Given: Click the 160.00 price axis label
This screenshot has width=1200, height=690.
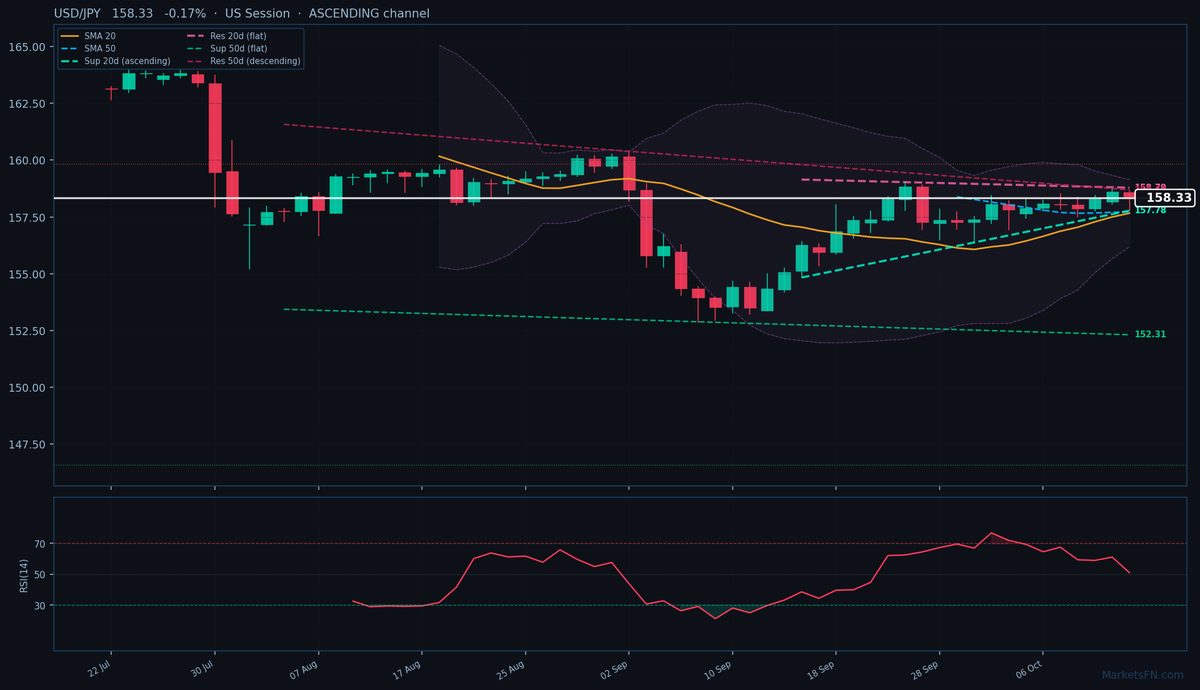Looking at the screenshot, I should click(27, 160).
